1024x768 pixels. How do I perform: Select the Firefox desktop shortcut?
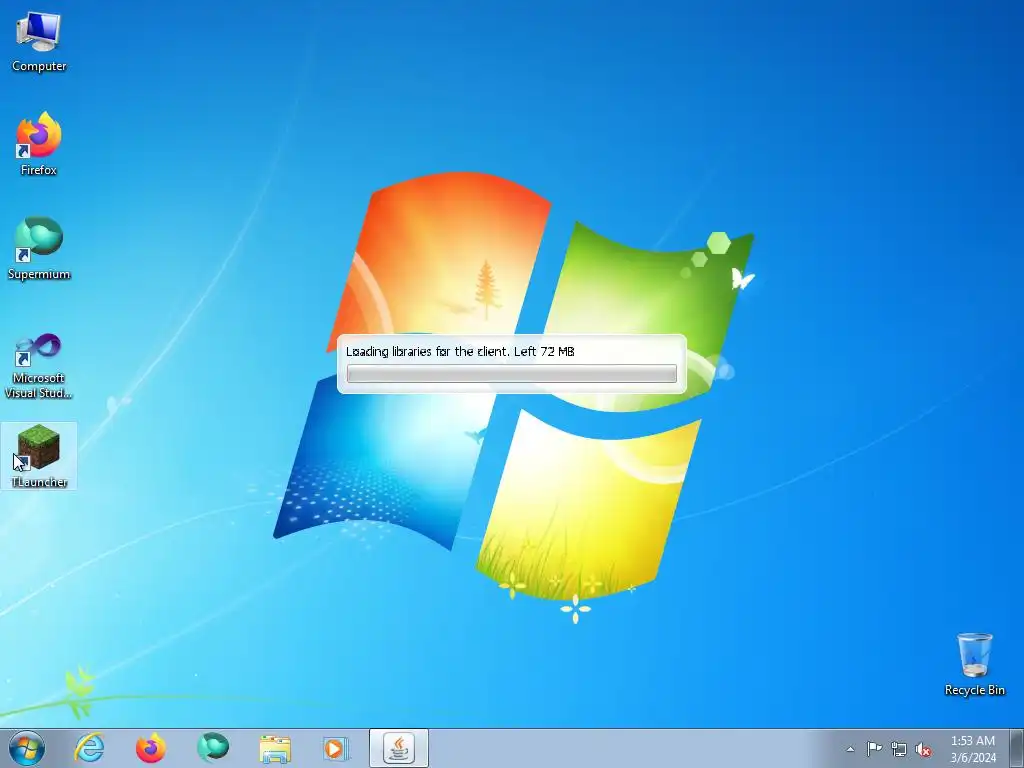[39, 144]
